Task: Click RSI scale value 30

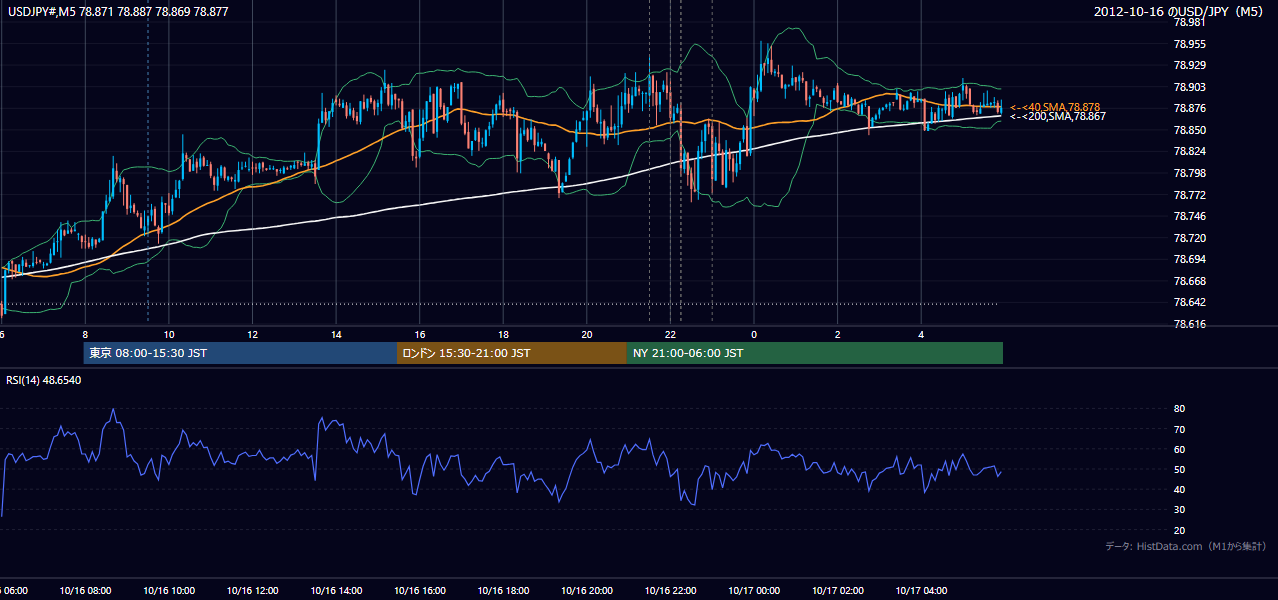Action: point(1179,510)
